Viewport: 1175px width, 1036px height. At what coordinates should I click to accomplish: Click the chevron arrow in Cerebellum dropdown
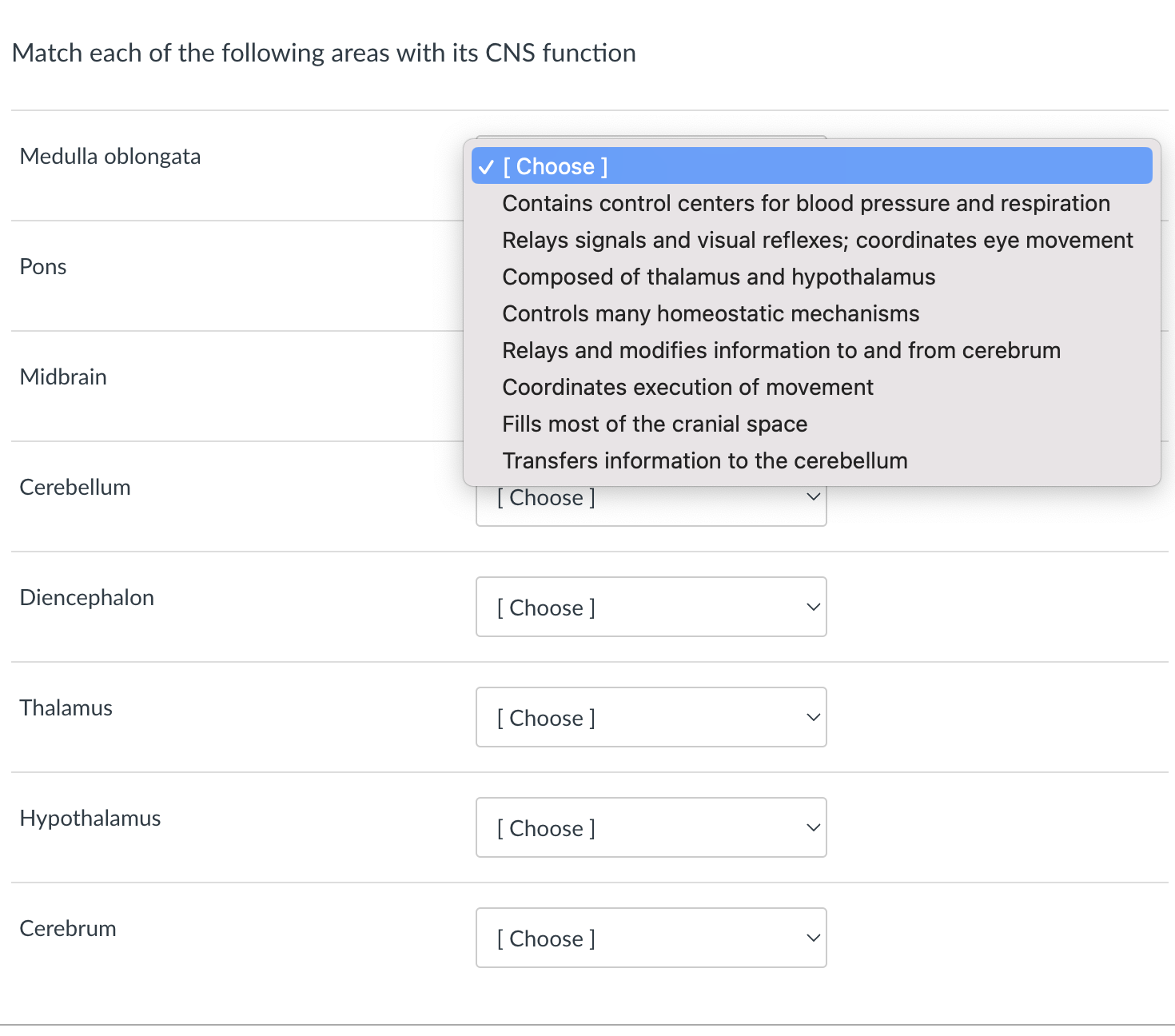click(813, 498)
